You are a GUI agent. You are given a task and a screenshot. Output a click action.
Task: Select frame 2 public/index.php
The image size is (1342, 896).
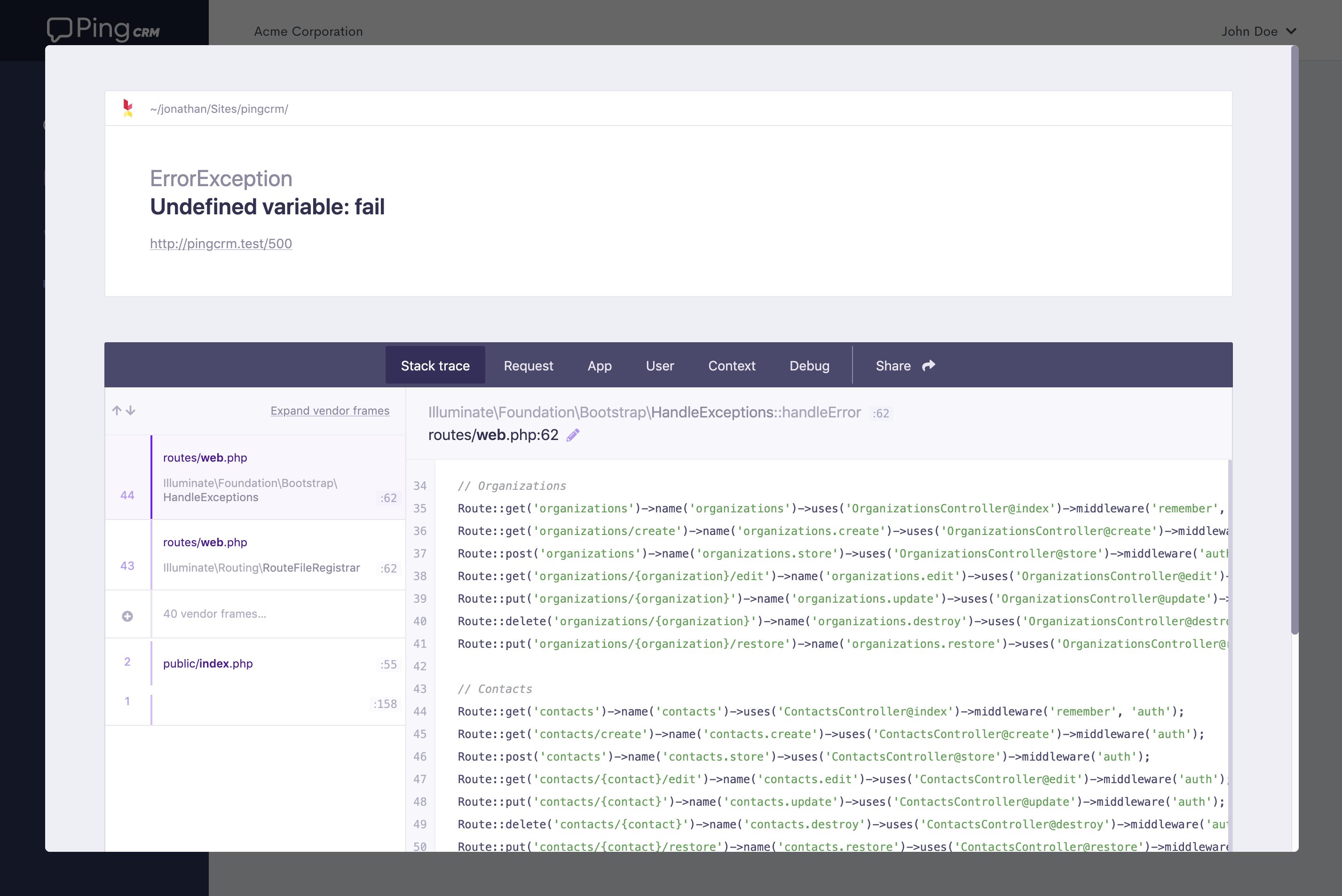click(255, 663)
